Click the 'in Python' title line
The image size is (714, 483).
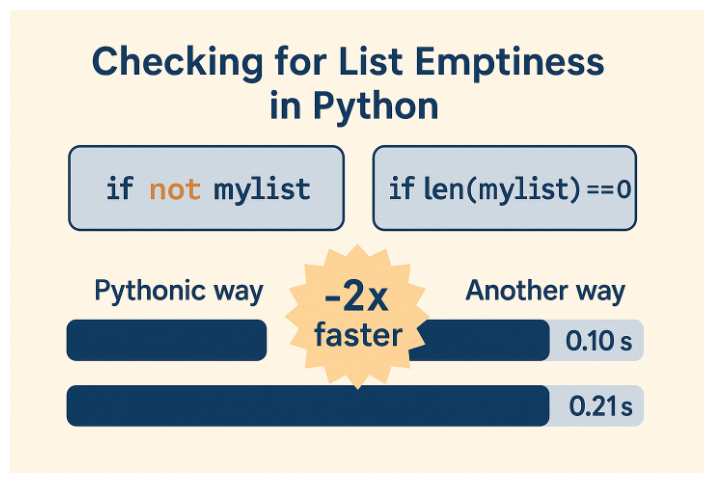354,106
